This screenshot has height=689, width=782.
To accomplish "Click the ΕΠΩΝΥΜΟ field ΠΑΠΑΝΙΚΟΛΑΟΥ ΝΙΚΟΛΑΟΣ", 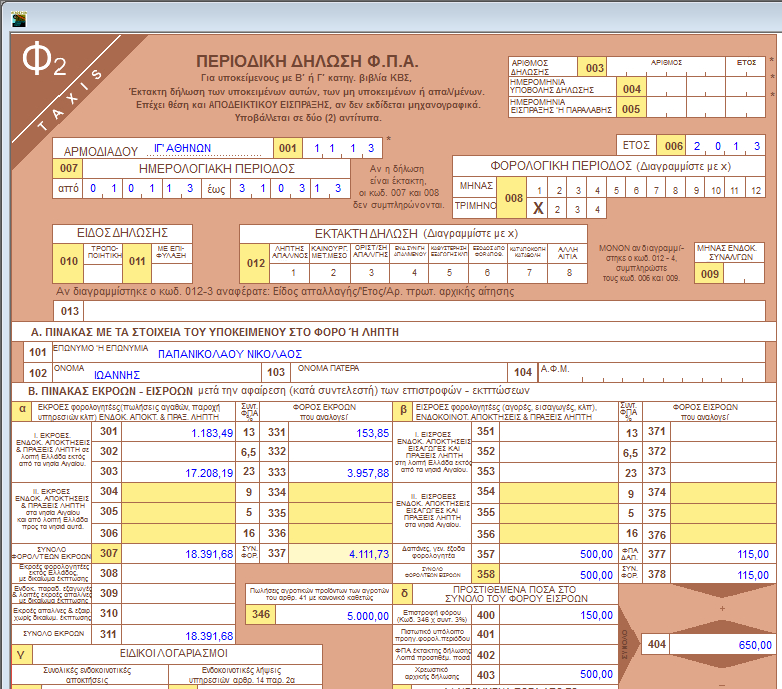I will tap(409, 352).
